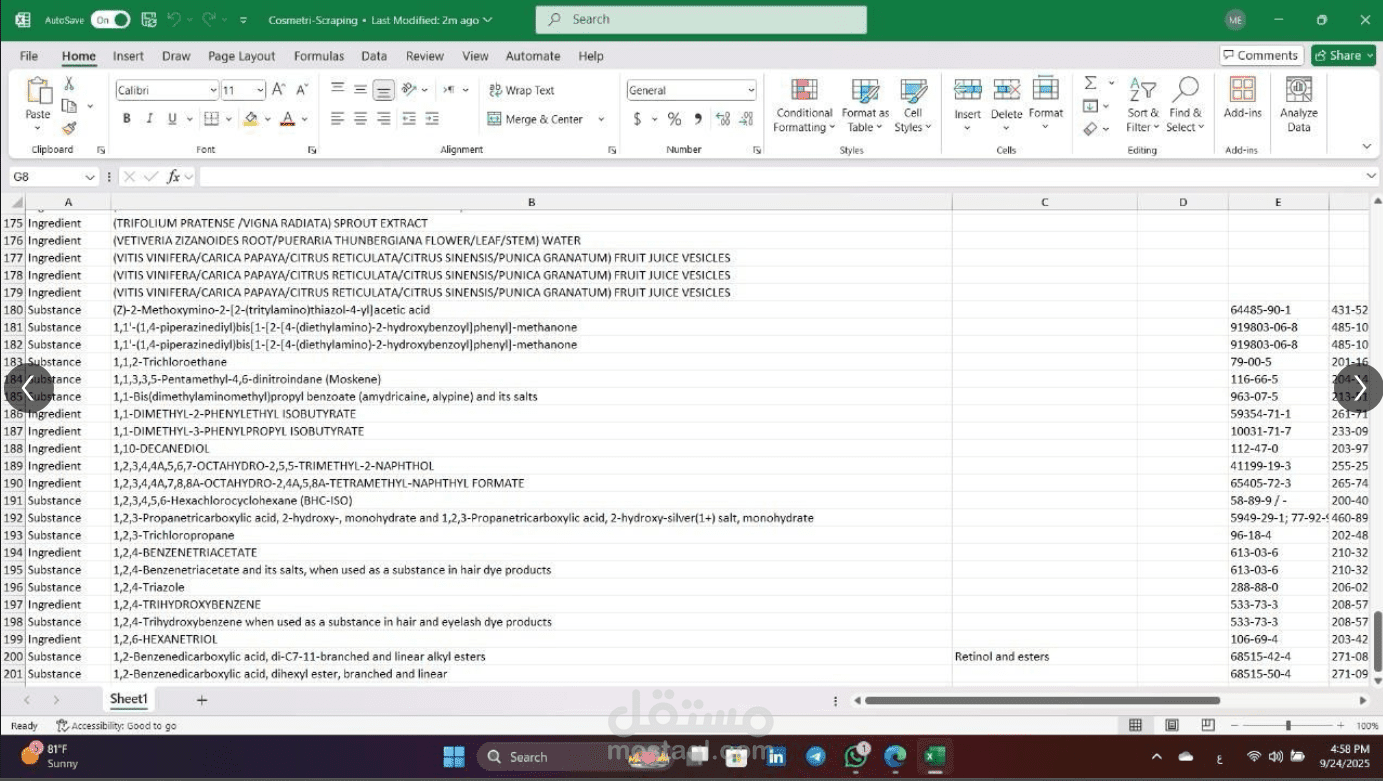The image size is (1383, 781).
Task: Switch to the Formulas ribbon tab
Action: tap(318, 56)
